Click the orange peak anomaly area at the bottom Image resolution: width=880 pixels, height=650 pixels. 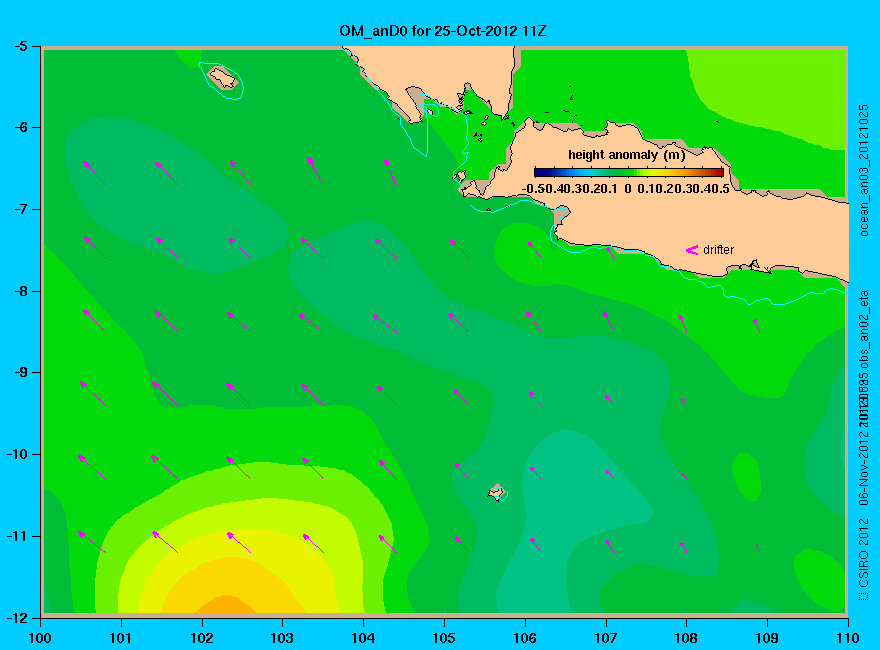pyautogui.click(x=227, y=604)
